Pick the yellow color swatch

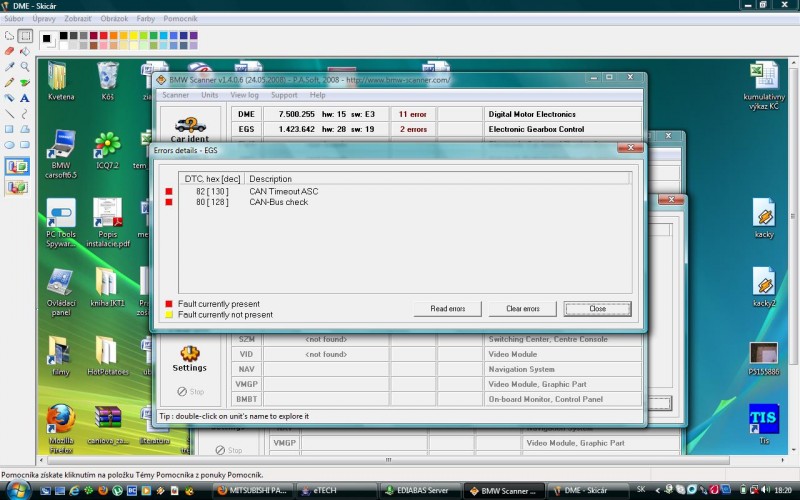(134, 35)
